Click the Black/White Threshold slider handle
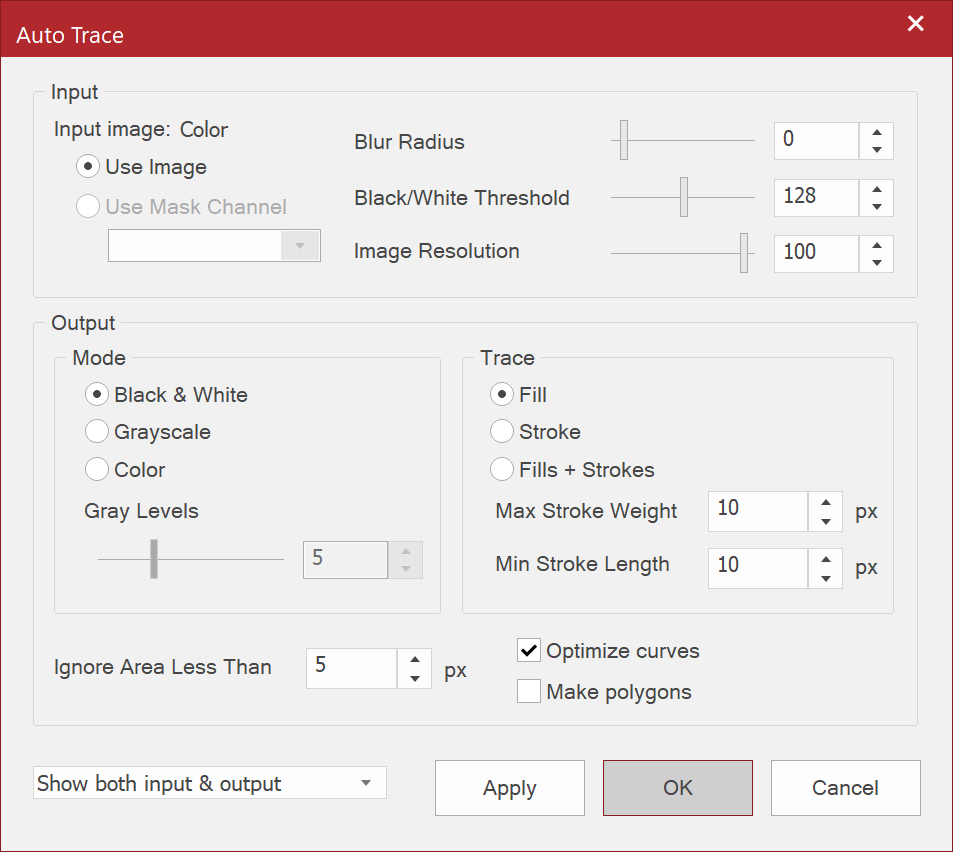The width and height of the screenshot is (953, 852). pos(684,197)
